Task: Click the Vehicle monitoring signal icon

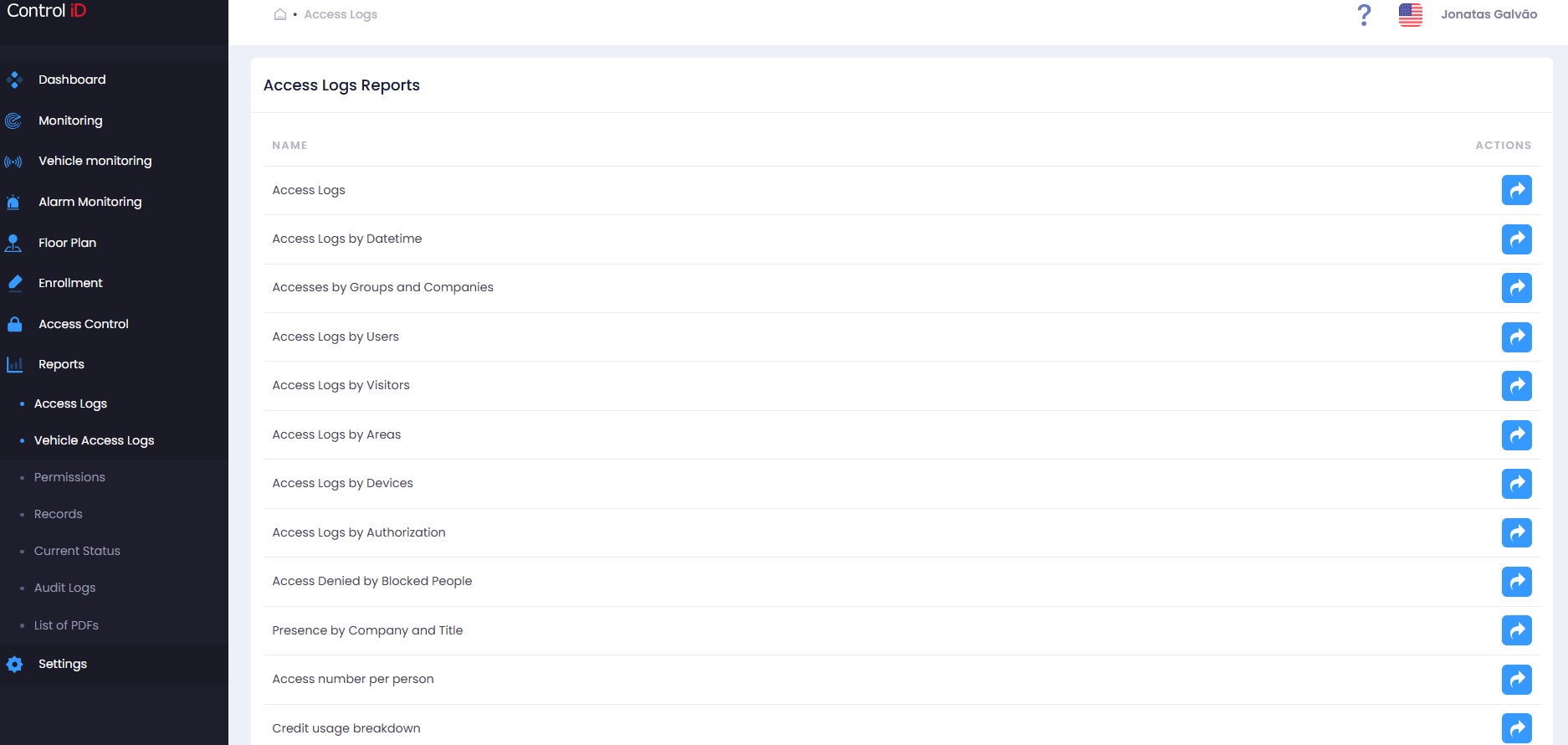Action: coord(13,162)
